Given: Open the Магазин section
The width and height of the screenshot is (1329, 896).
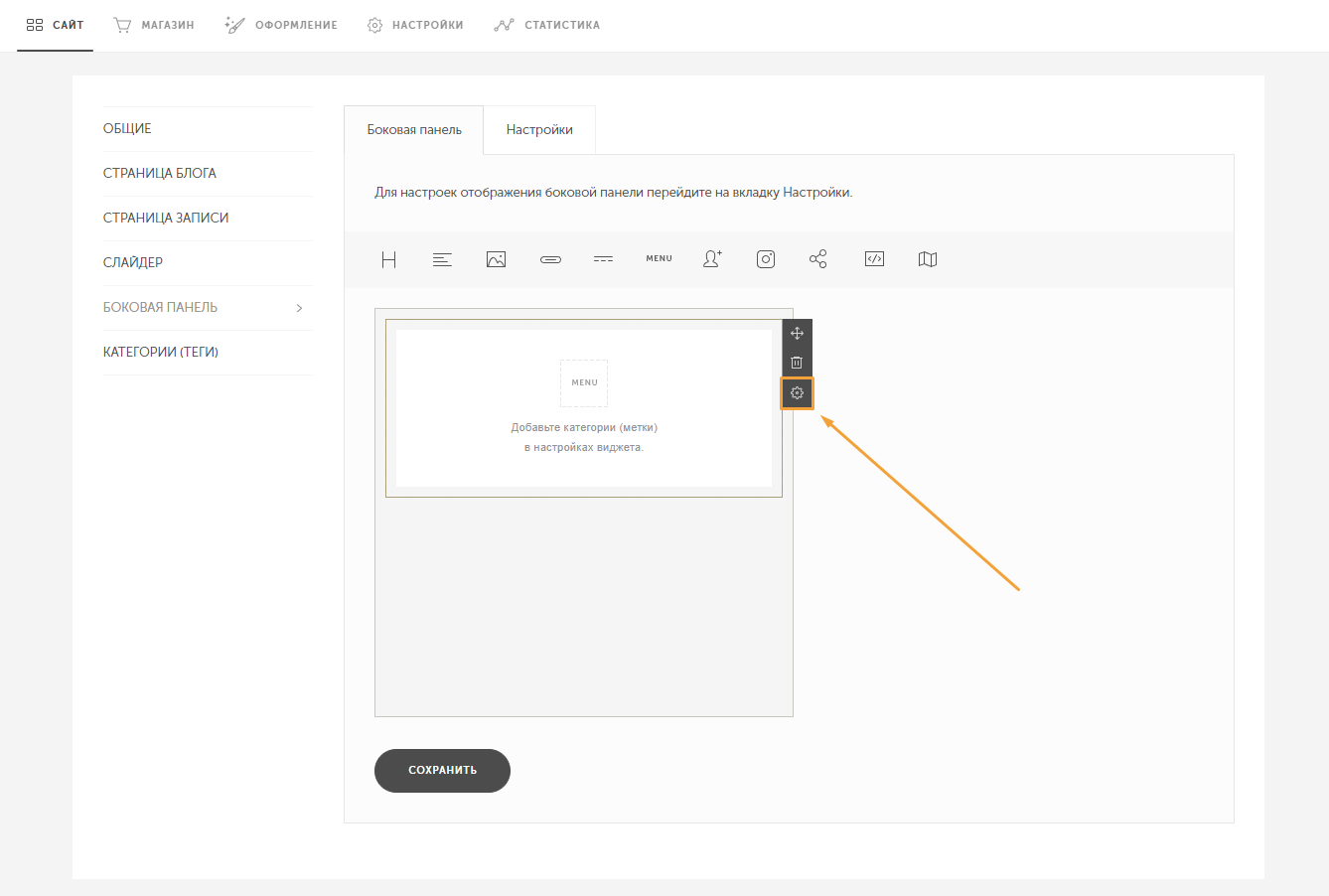Looking at the screenshot, I should tap(154, 25).
